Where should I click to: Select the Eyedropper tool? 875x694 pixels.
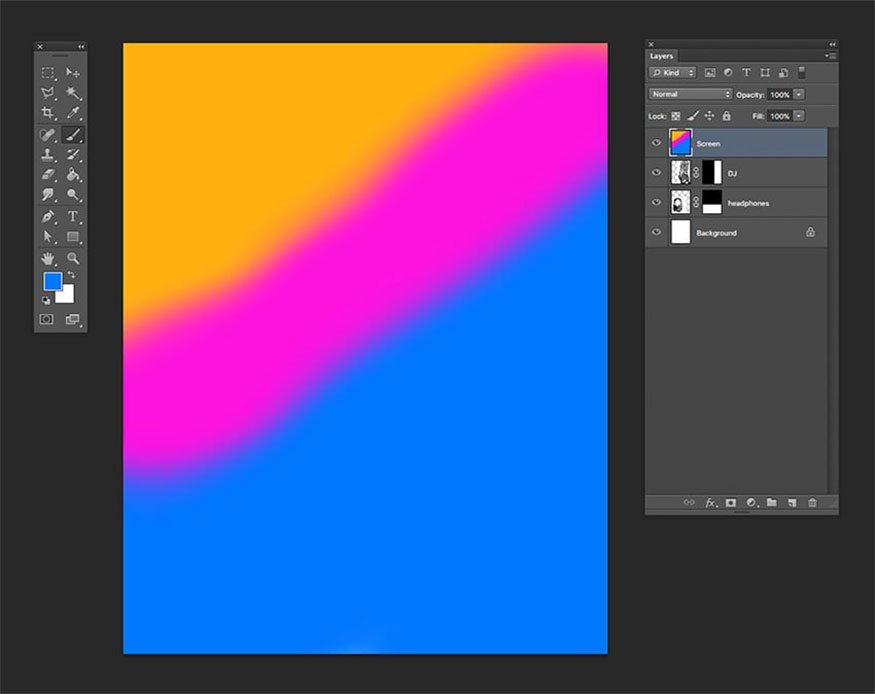coord(73,114)
